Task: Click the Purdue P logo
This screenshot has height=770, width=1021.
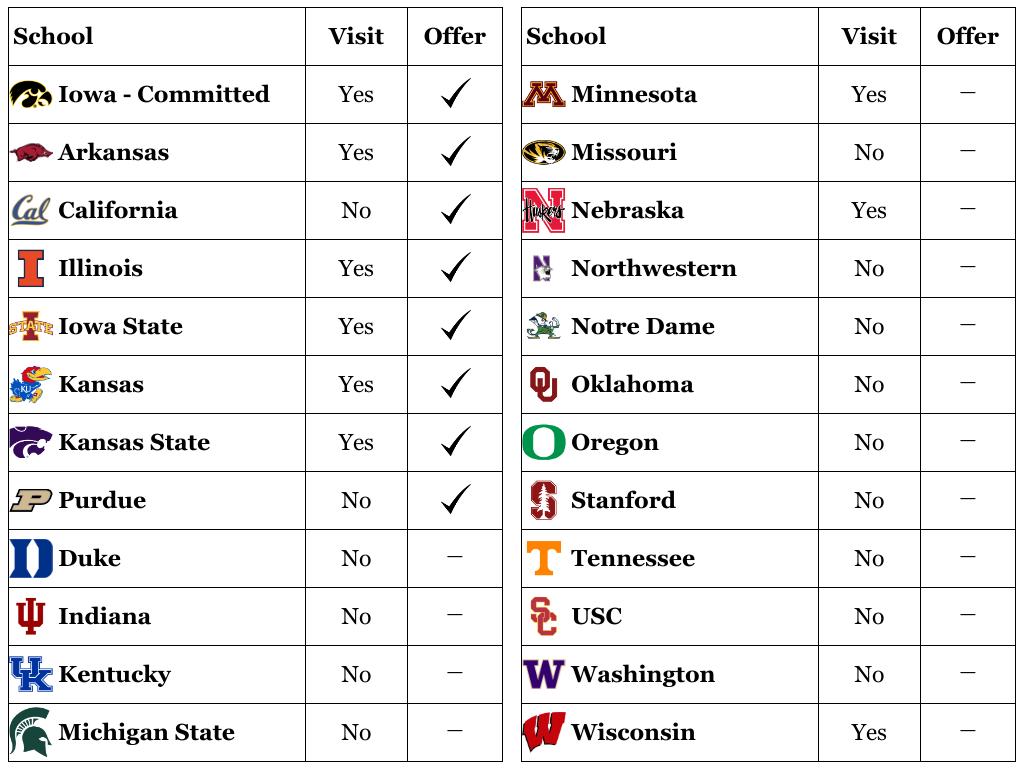Action: pyautogui.click(x=31, y=501)
